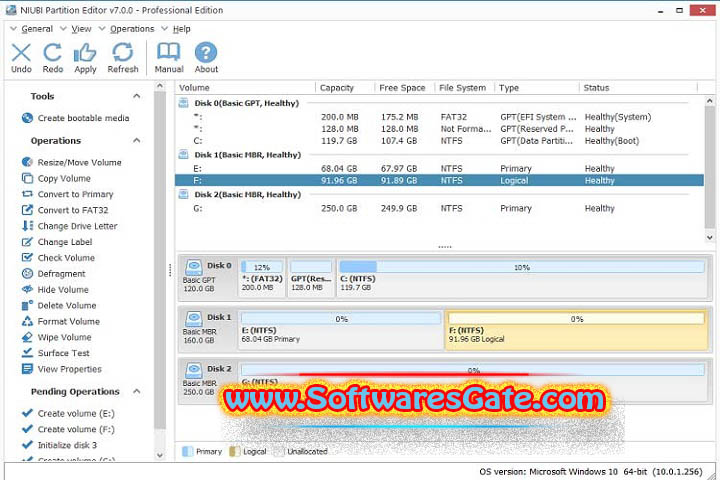Click the Copy Volume icon
The image size is (720, 480).
(x=27, y=178)
